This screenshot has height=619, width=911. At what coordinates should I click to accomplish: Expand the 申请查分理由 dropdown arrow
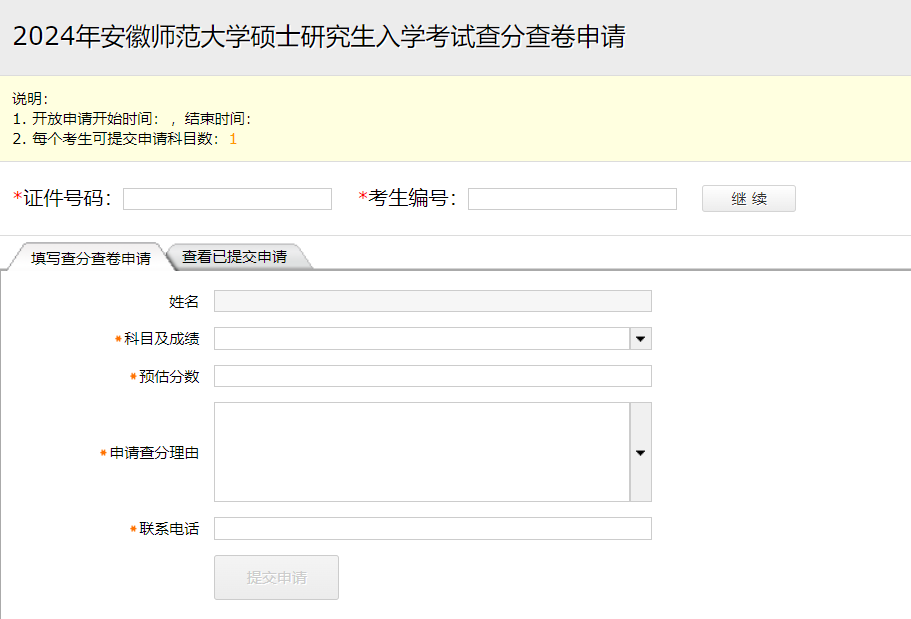pos(640,452)
